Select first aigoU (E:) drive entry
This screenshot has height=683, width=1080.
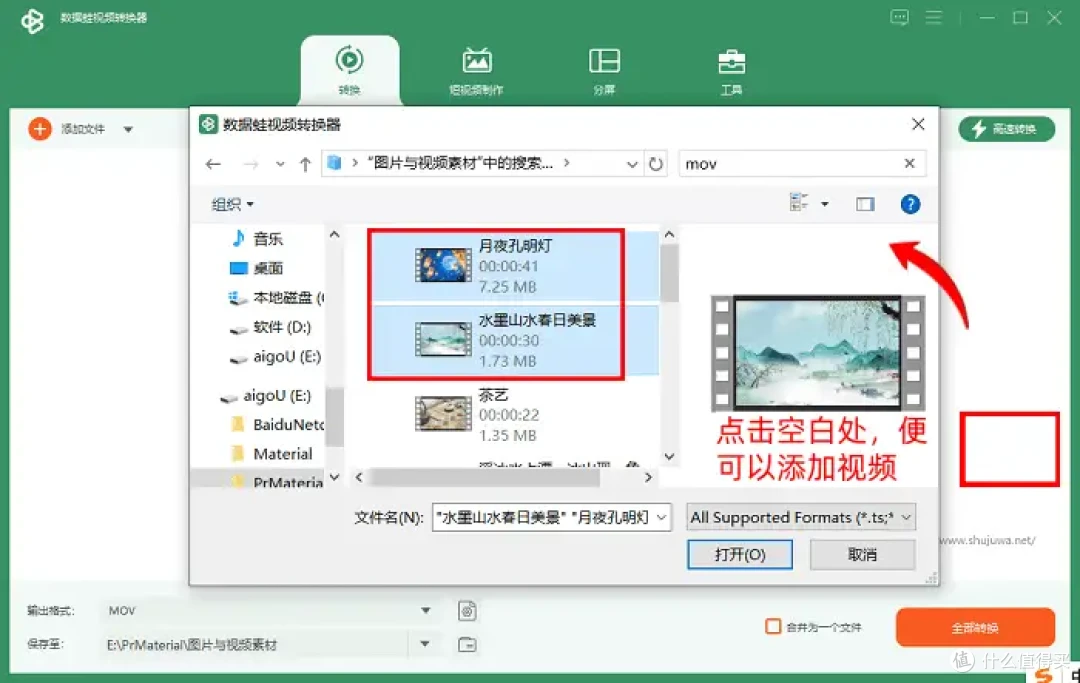coord(275,357)
